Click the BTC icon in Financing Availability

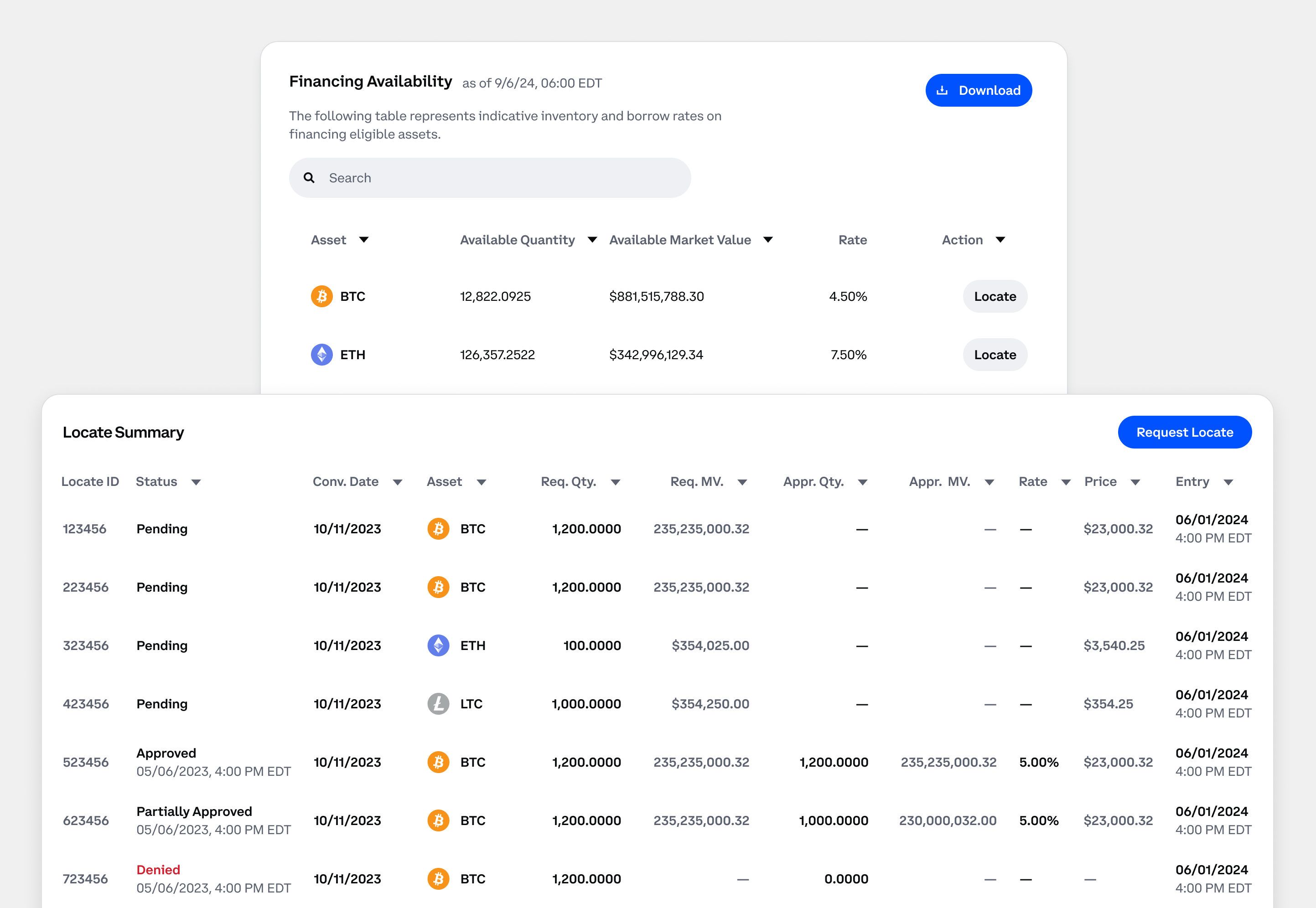(321, 296)
